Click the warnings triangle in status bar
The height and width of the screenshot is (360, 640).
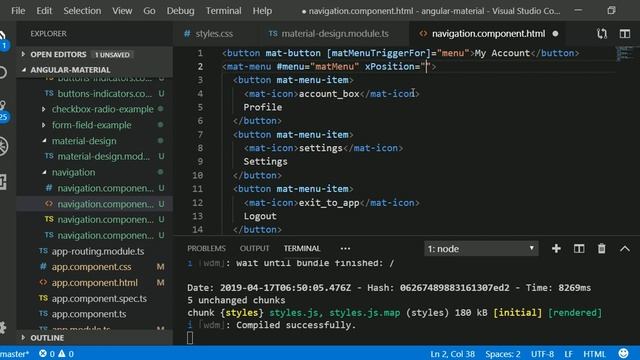[62, 353]
